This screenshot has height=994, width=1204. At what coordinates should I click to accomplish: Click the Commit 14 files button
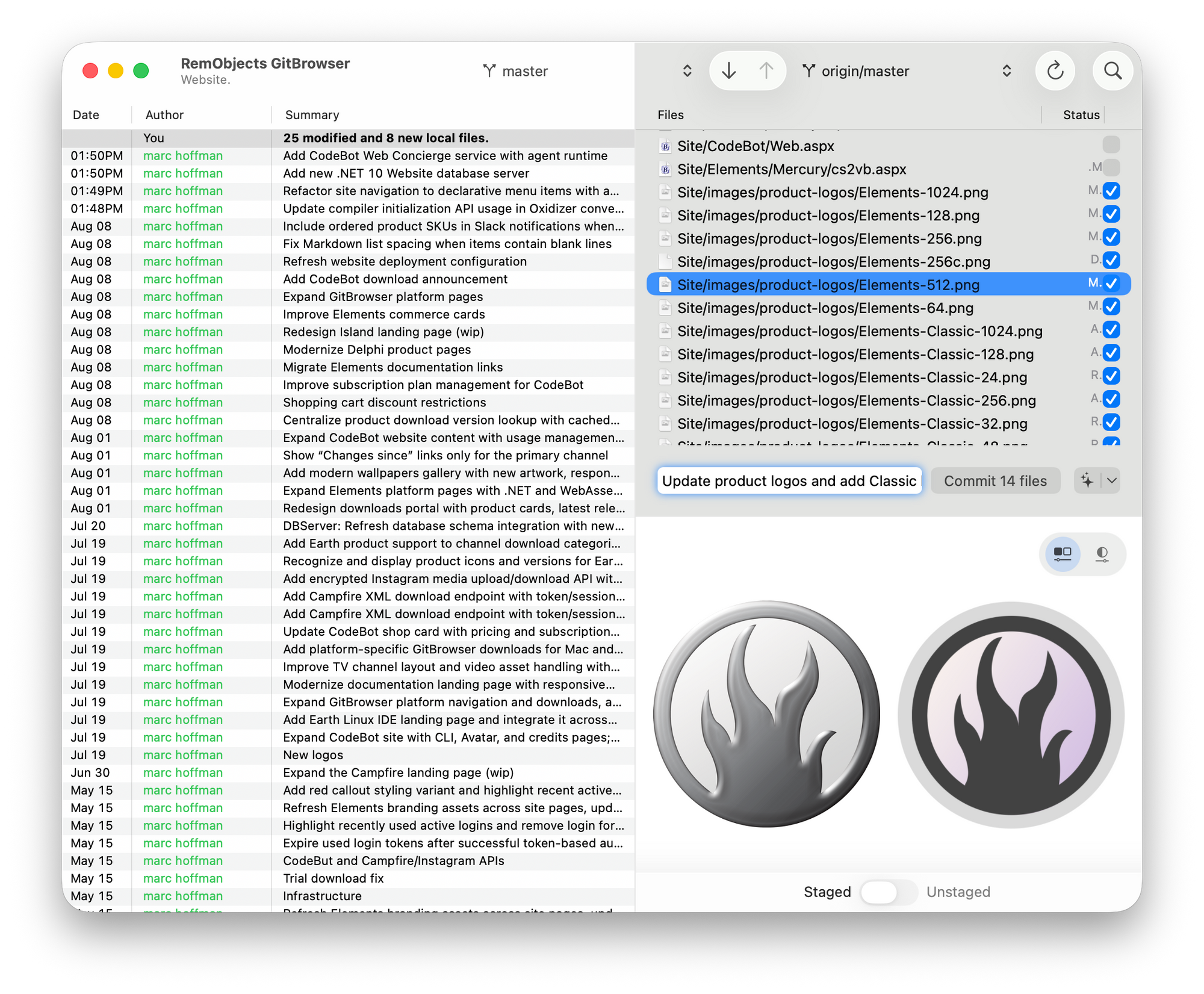coord(995,480)
